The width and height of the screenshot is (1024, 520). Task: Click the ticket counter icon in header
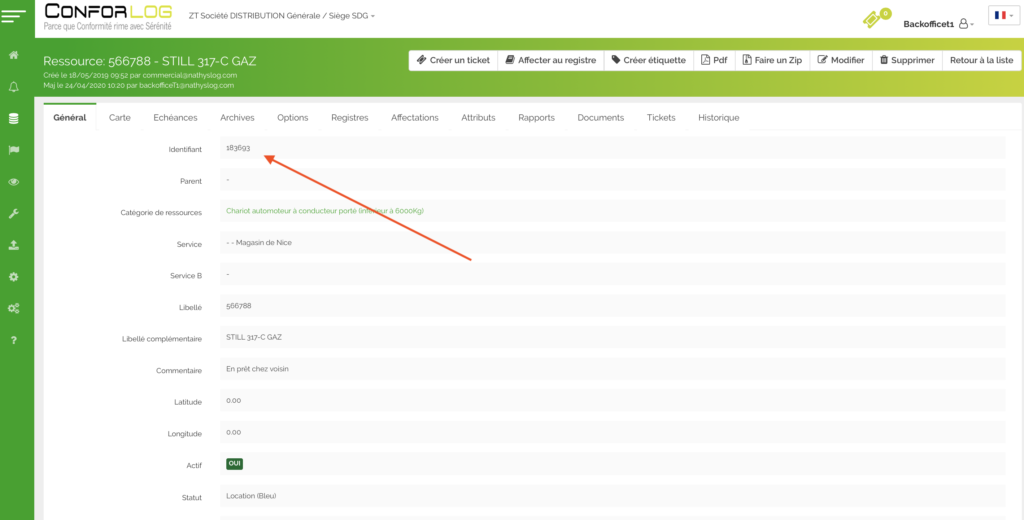pos(876,19)
